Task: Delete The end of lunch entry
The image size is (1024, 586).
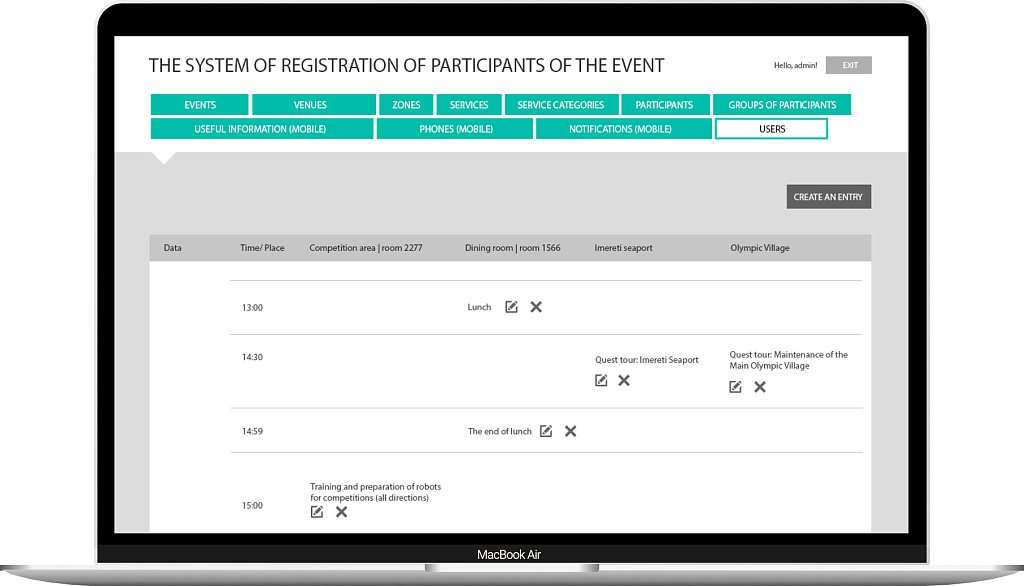Action: [x=571, y=431]
